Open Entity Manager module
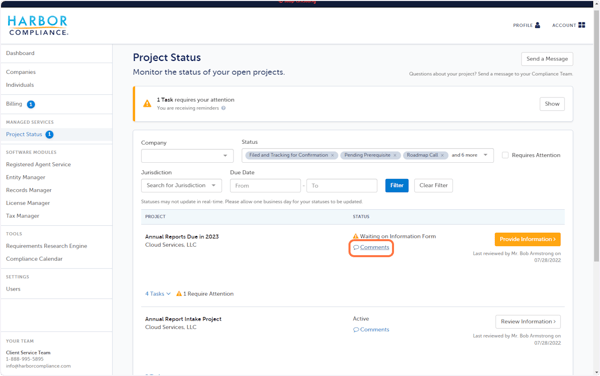The height and width of the screenshot is (376, 600). pyautogui.click(x=26, y=177)
